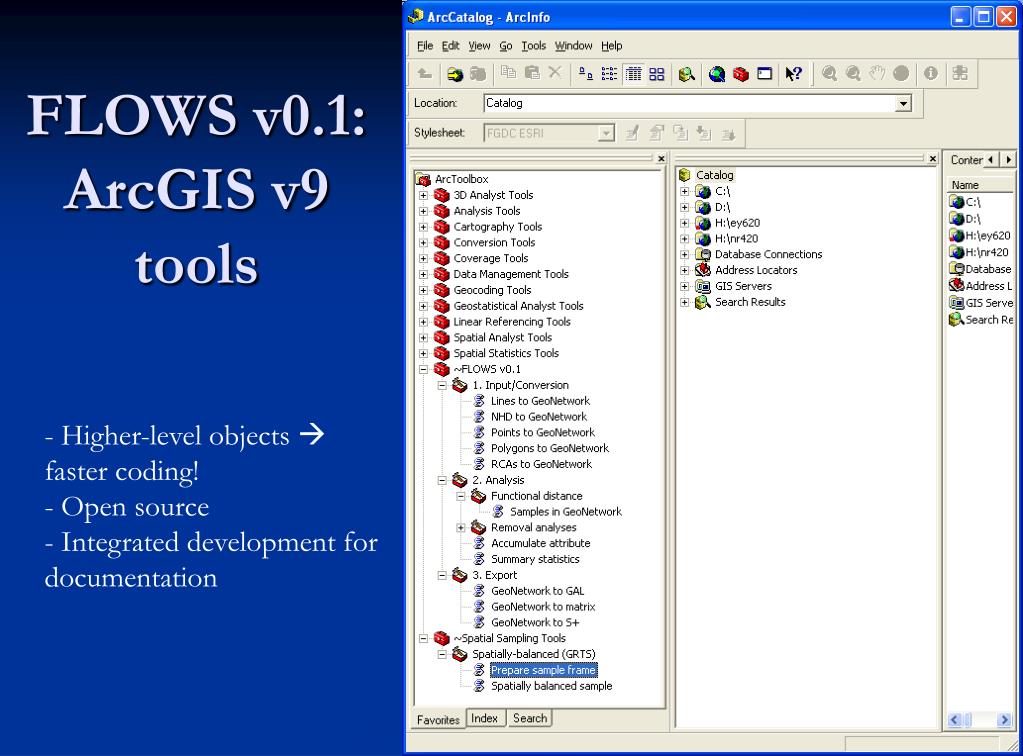Screen dimensions: 1023x756
Task: Collapse the ~Spatial Sampling Tools toolbox
Action: (x=423, y=638)
